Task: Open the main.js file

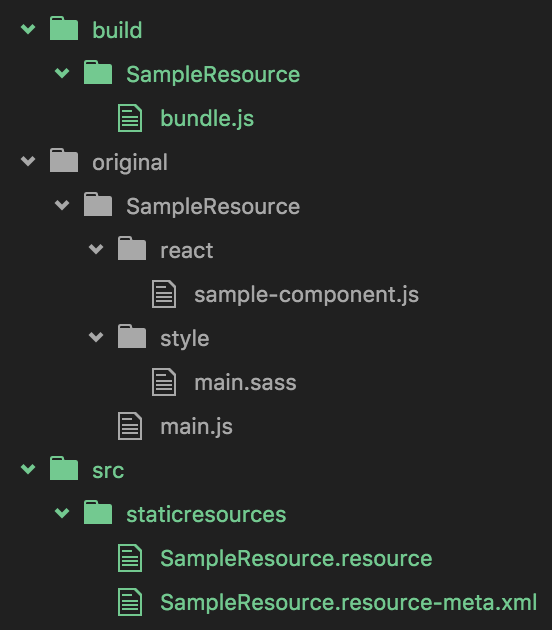Action: pos(196,427)
